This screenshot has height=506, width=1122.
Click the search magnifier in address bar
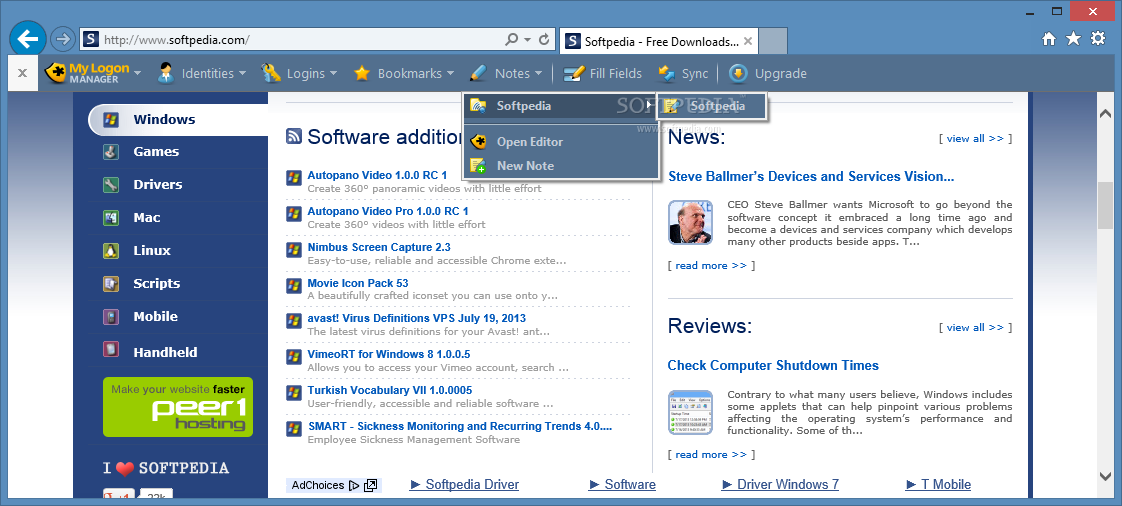point(512,39)
